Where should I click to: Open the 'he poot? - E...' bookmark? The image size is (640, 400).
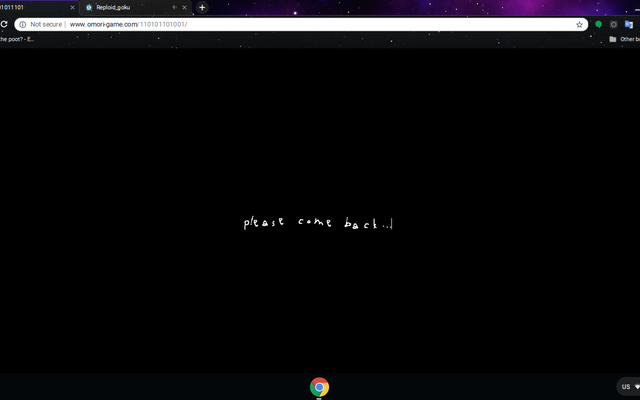(x=16, y=39)
